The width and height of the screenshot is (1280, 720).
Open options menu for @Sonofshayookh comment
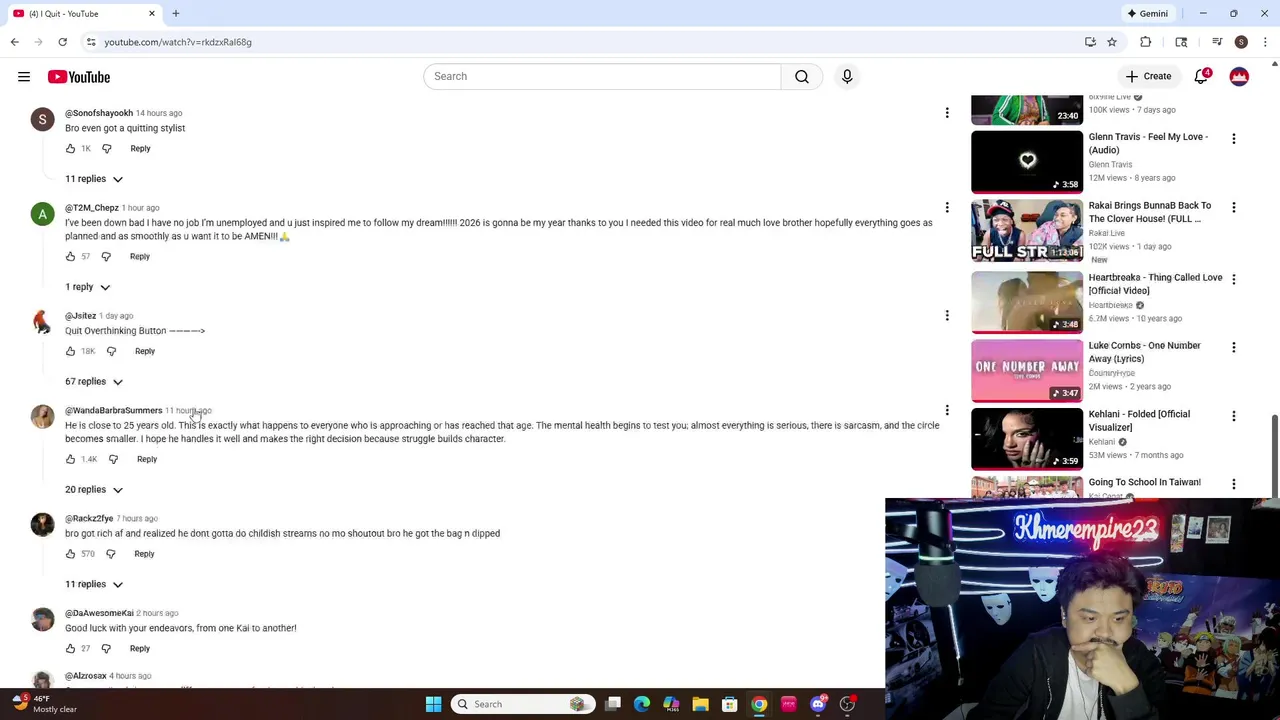(x=947, y=113)
